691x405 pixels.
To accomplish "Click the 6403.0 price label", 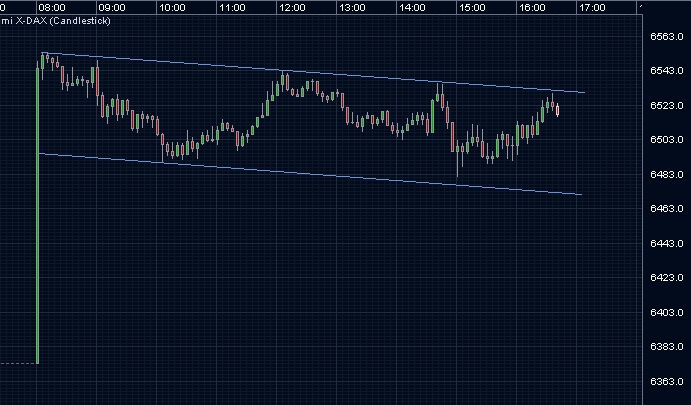I will click(667, 312).
